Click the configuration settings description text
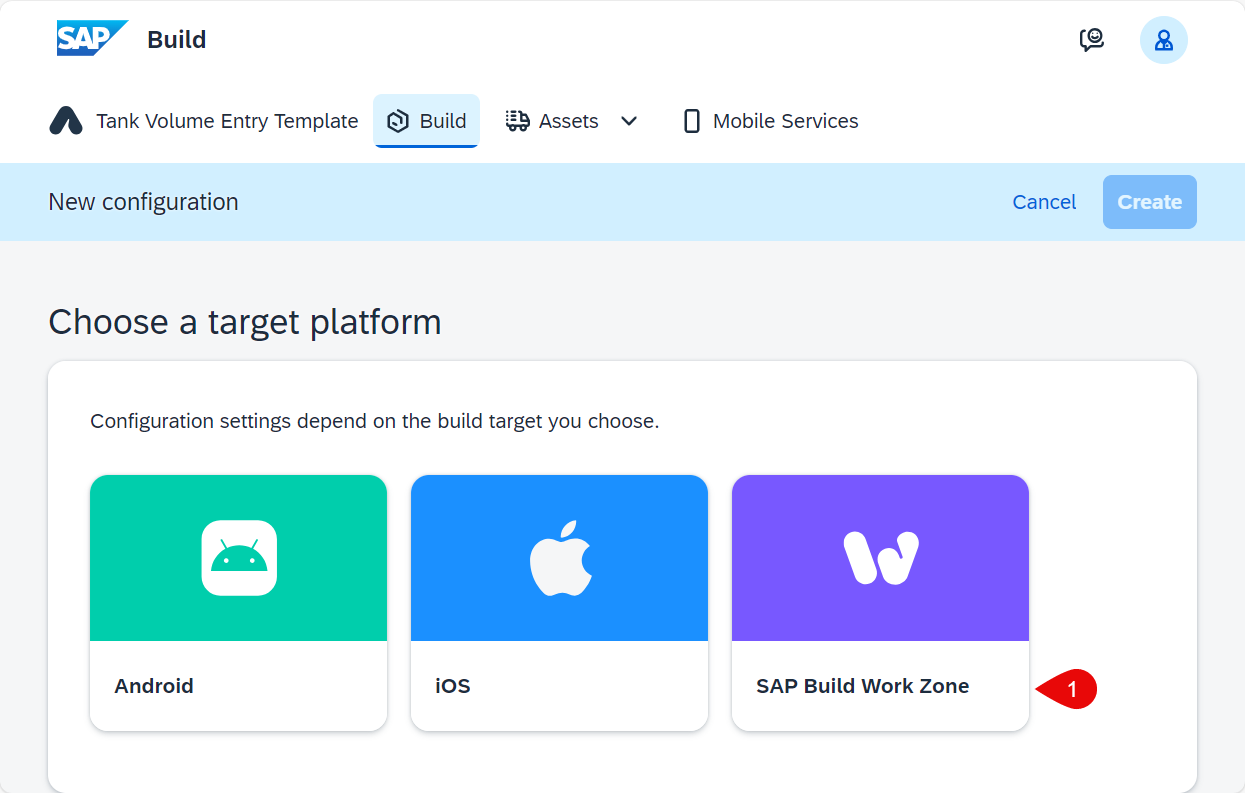The width and height of the screenshot is (1245, 793). tap(375, 421)
